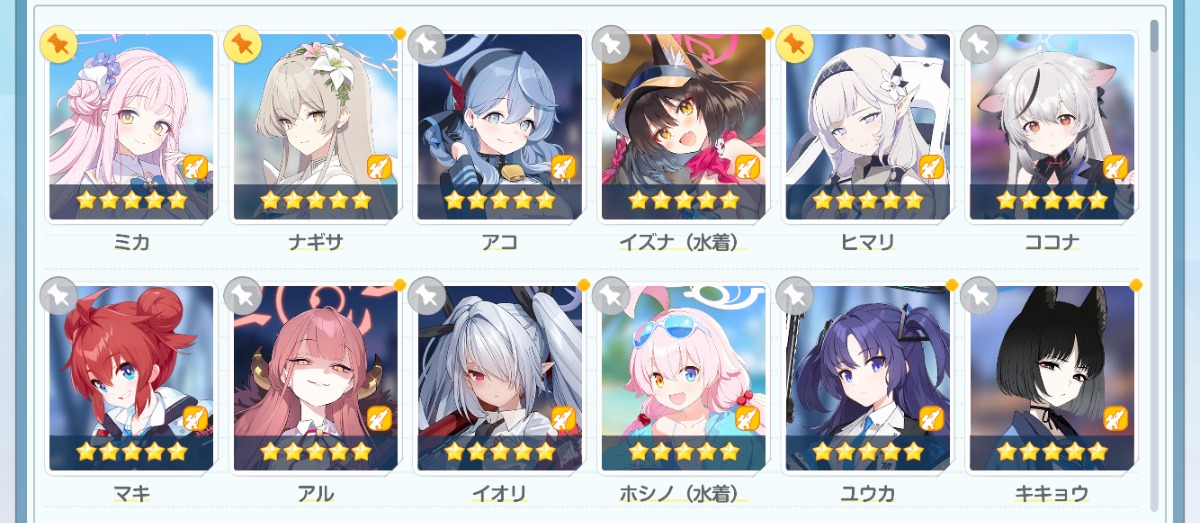Click the orange weapon badge on ミカ
1200x523 pixels.
pos(195,166)
